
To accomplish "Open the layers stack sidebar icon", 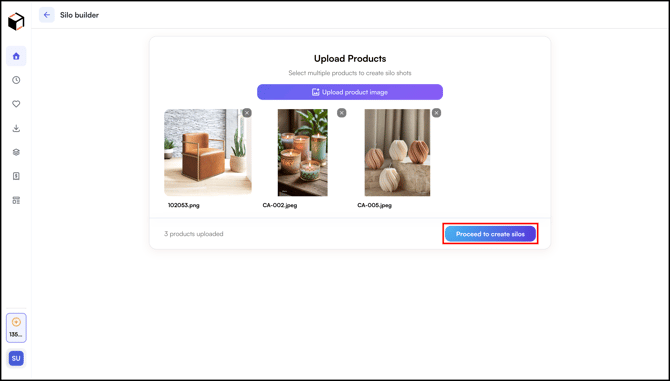I will pos(16,152).
